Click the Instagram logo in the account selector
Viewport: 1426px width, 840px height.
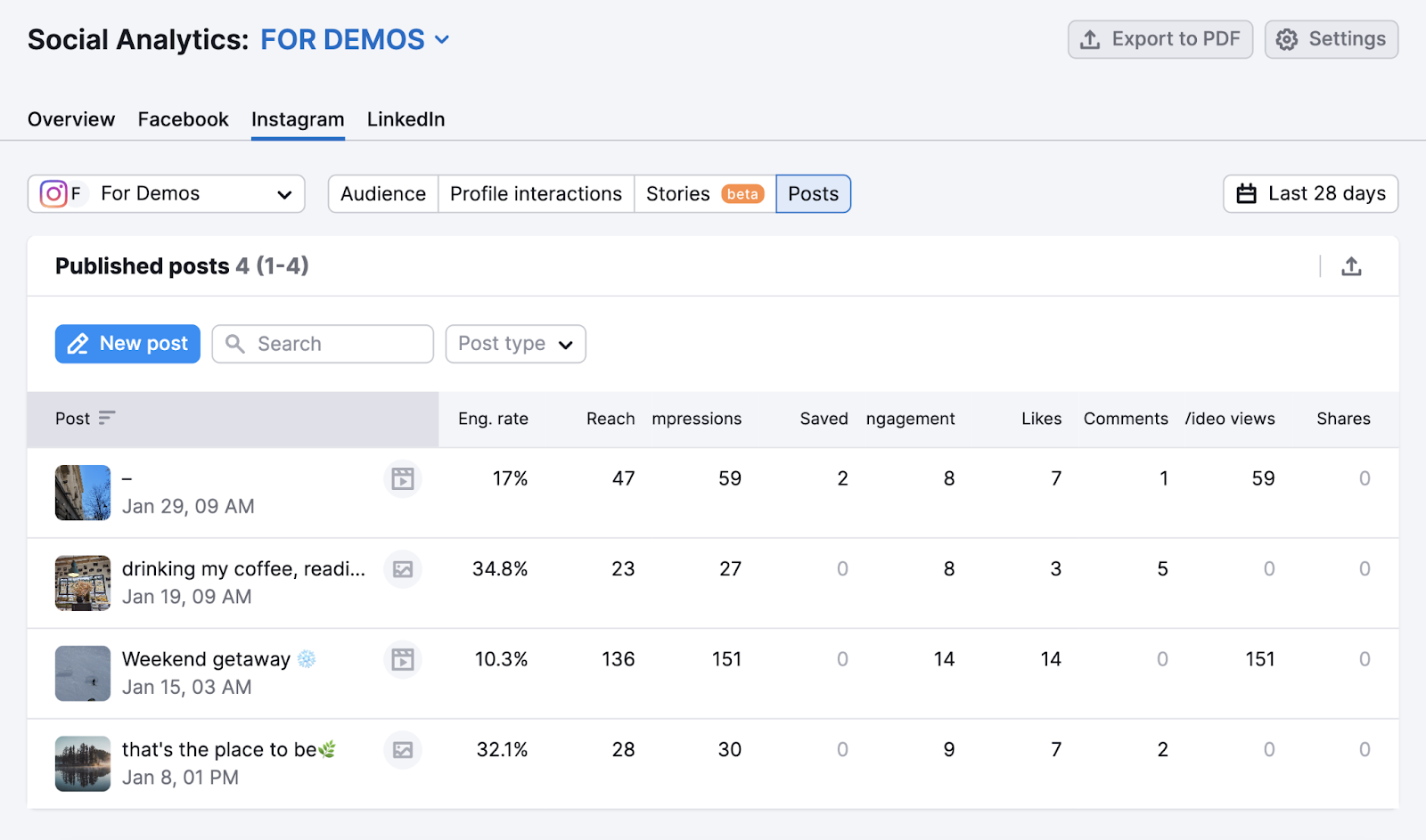pos(53,193)
